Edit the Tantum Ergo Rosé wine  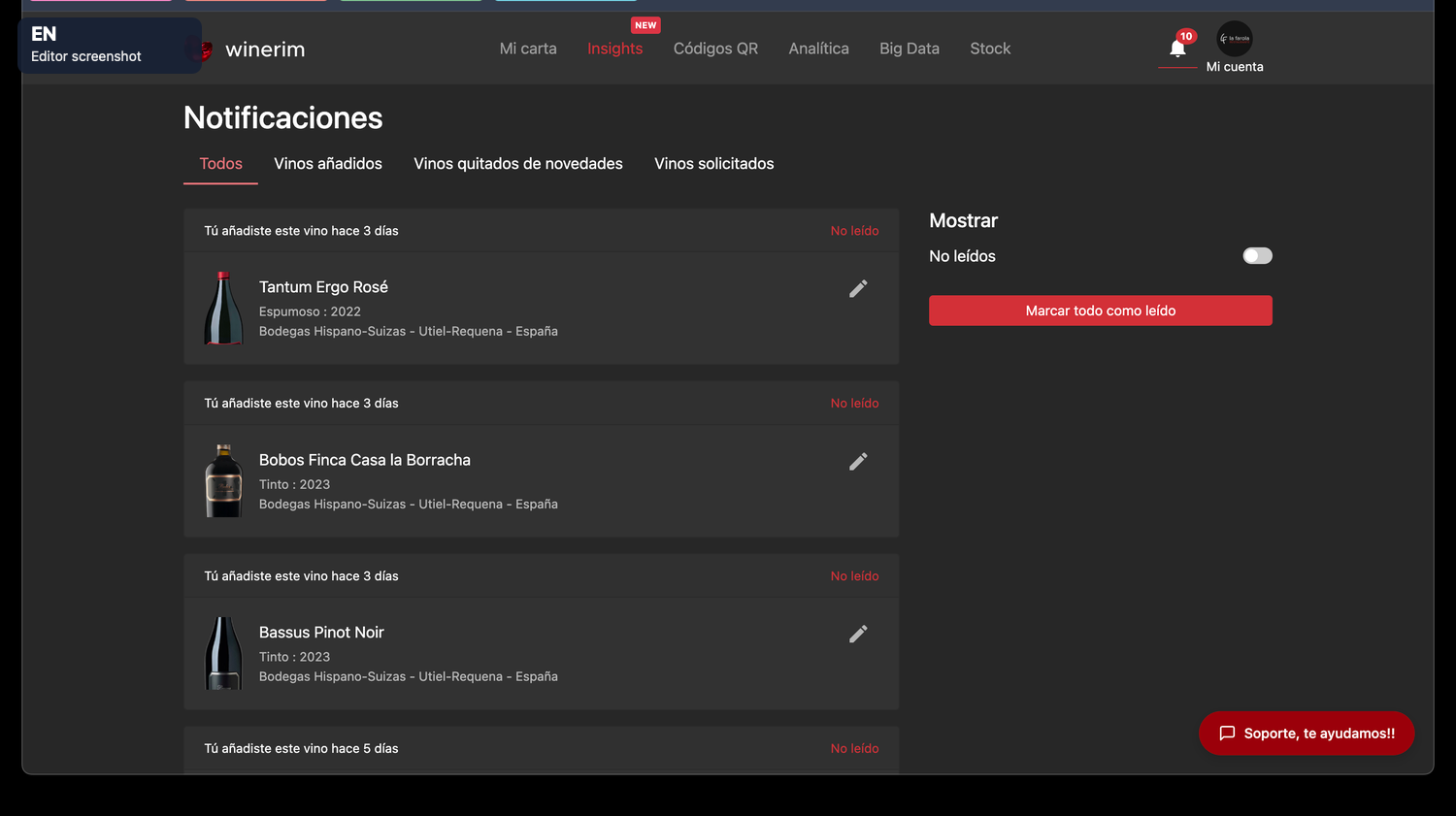click(858, 289)
